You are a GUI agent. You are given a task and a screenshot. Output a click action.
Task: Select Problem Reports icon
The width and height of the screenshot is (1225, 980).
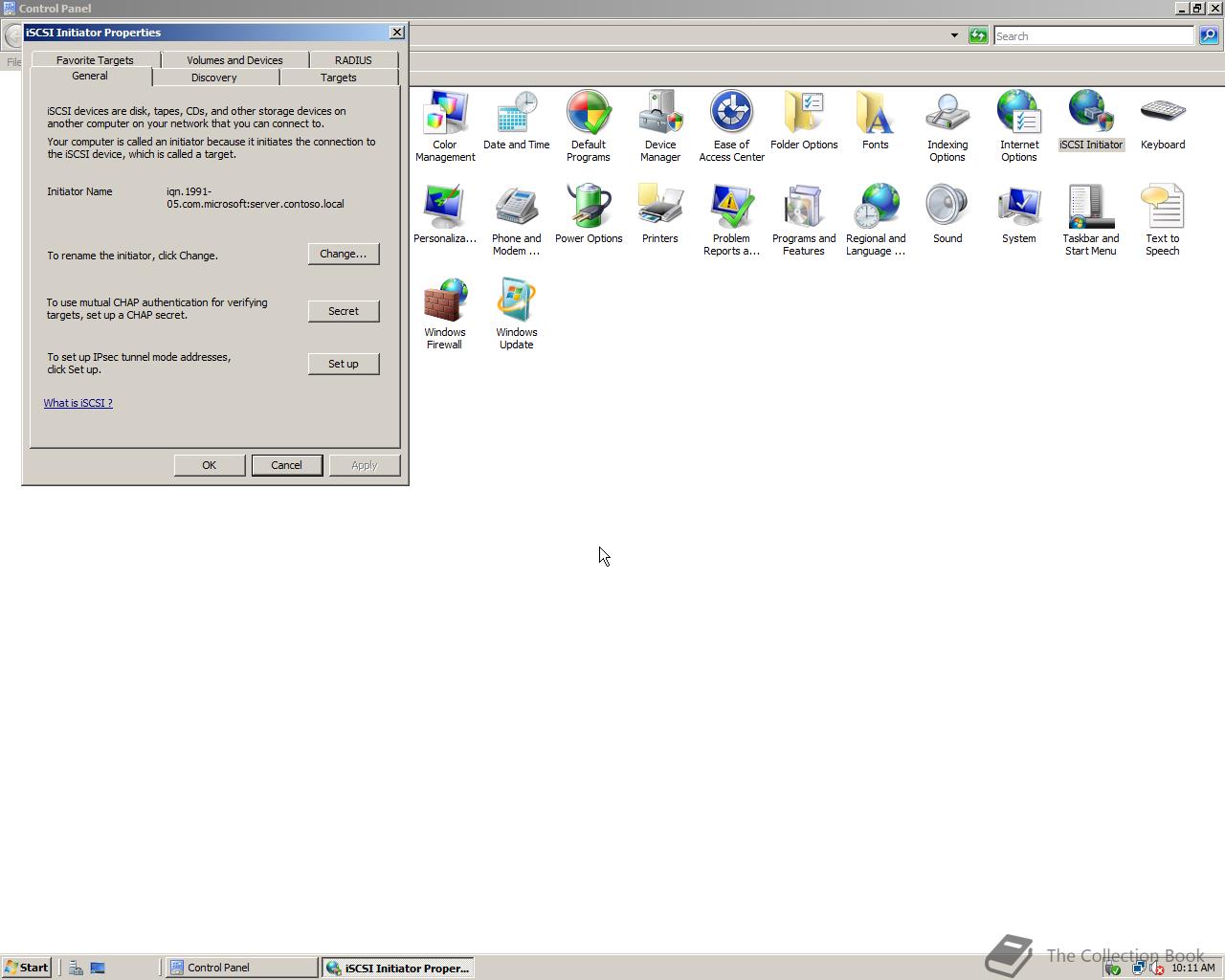click(732, 220)
